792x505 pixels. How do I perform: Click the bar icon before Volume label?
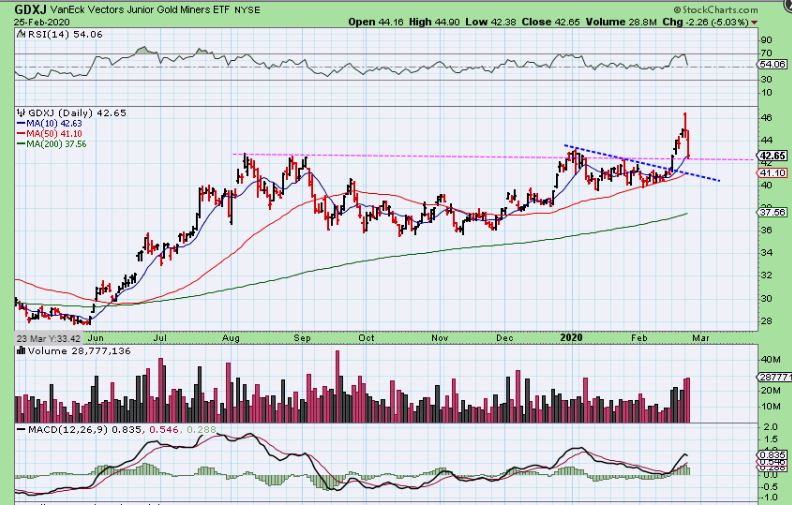click(21, 351)
